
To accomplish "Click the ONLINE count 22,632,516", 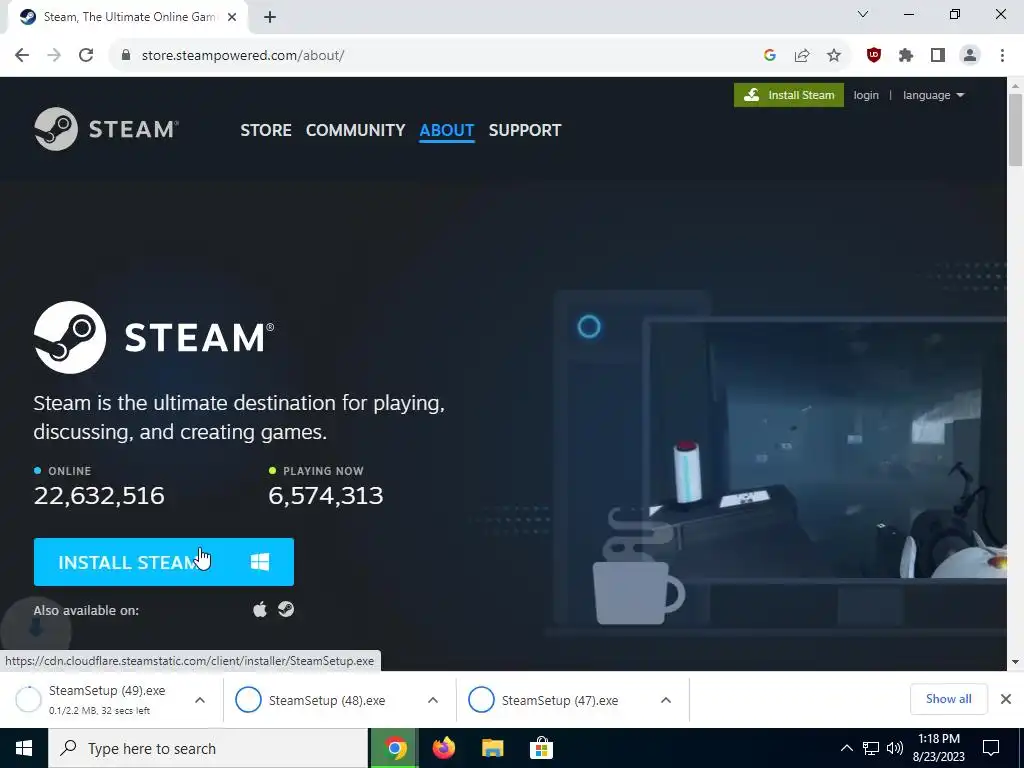I will click(x=99, y=496).
